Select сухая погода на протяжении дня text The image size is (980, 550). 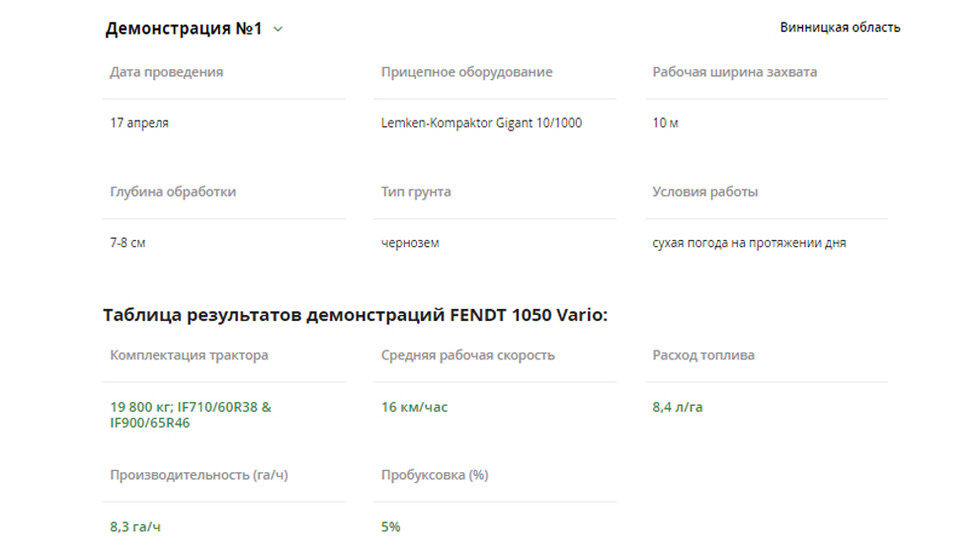coord(749,242)
